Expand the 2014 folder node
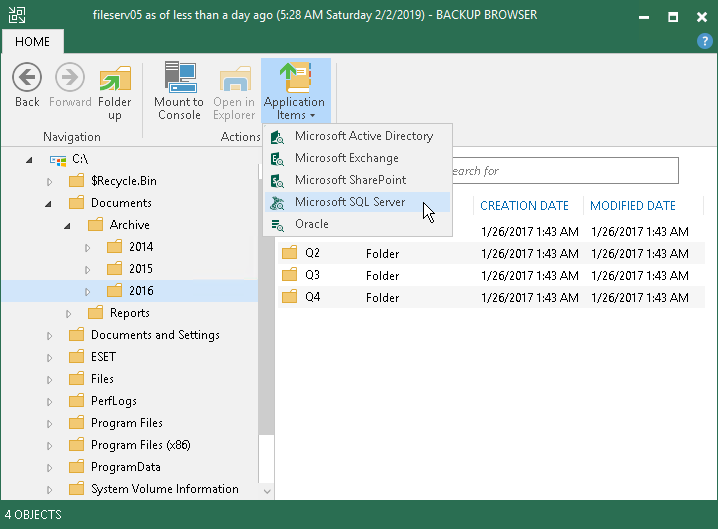Screen dimensions: 718x529 point(88,247)
